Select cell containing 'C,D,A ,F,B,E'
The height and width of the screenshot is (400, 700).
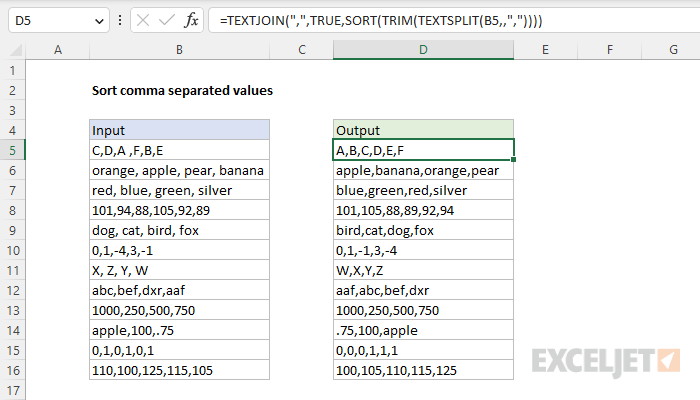pyautogui.click(x=179, y=150)
